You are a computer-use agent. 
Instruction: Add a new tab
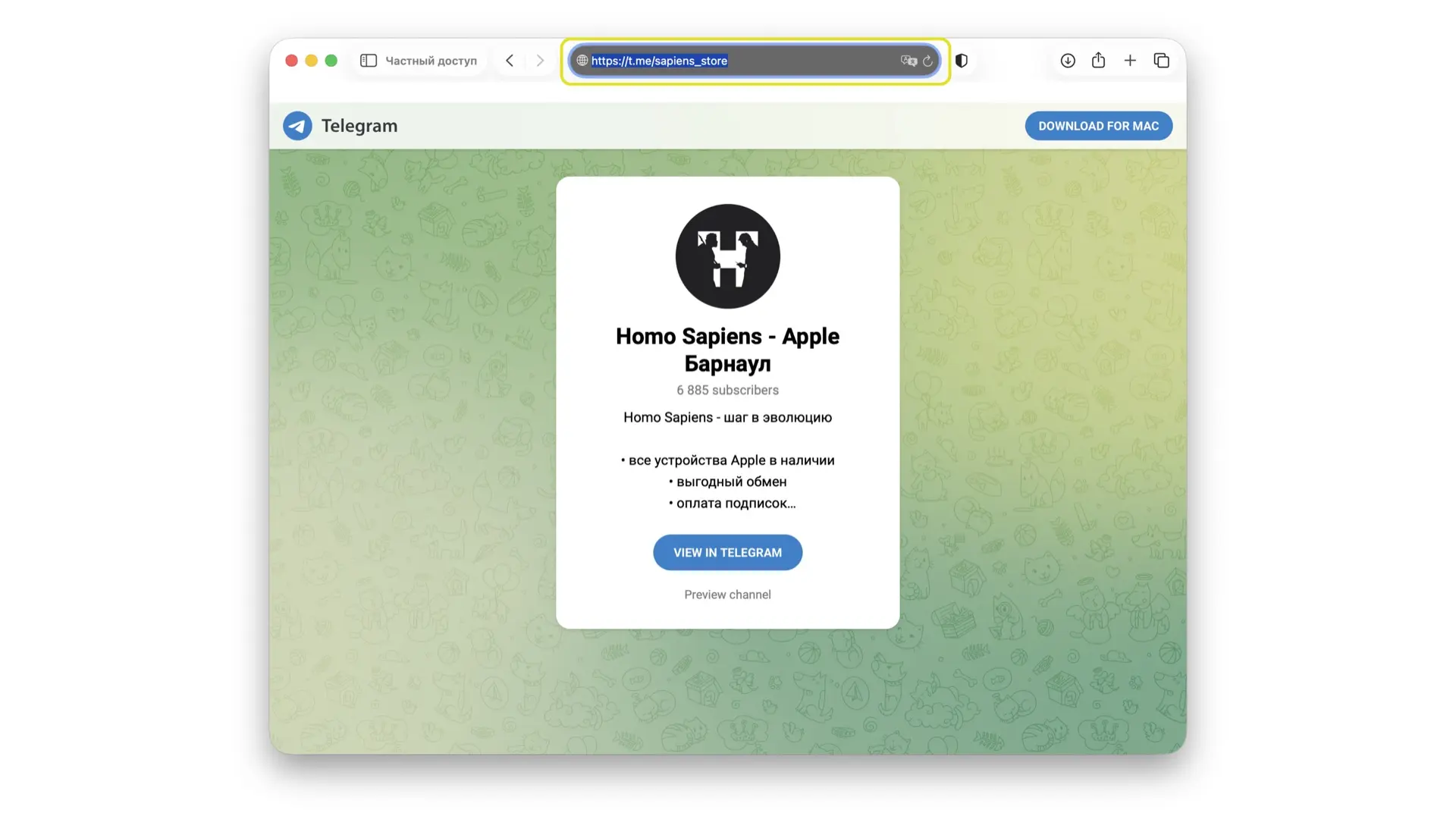click(1130, 61)
